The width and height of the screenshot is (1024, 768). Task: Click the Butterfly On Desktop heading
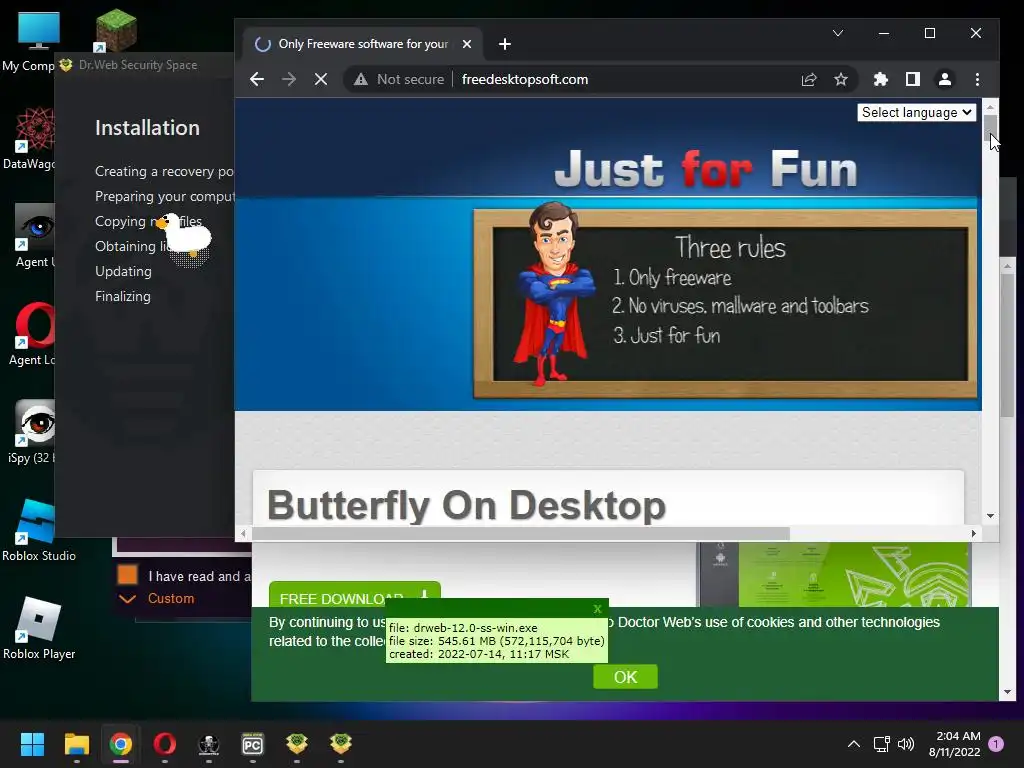(466, 505)
